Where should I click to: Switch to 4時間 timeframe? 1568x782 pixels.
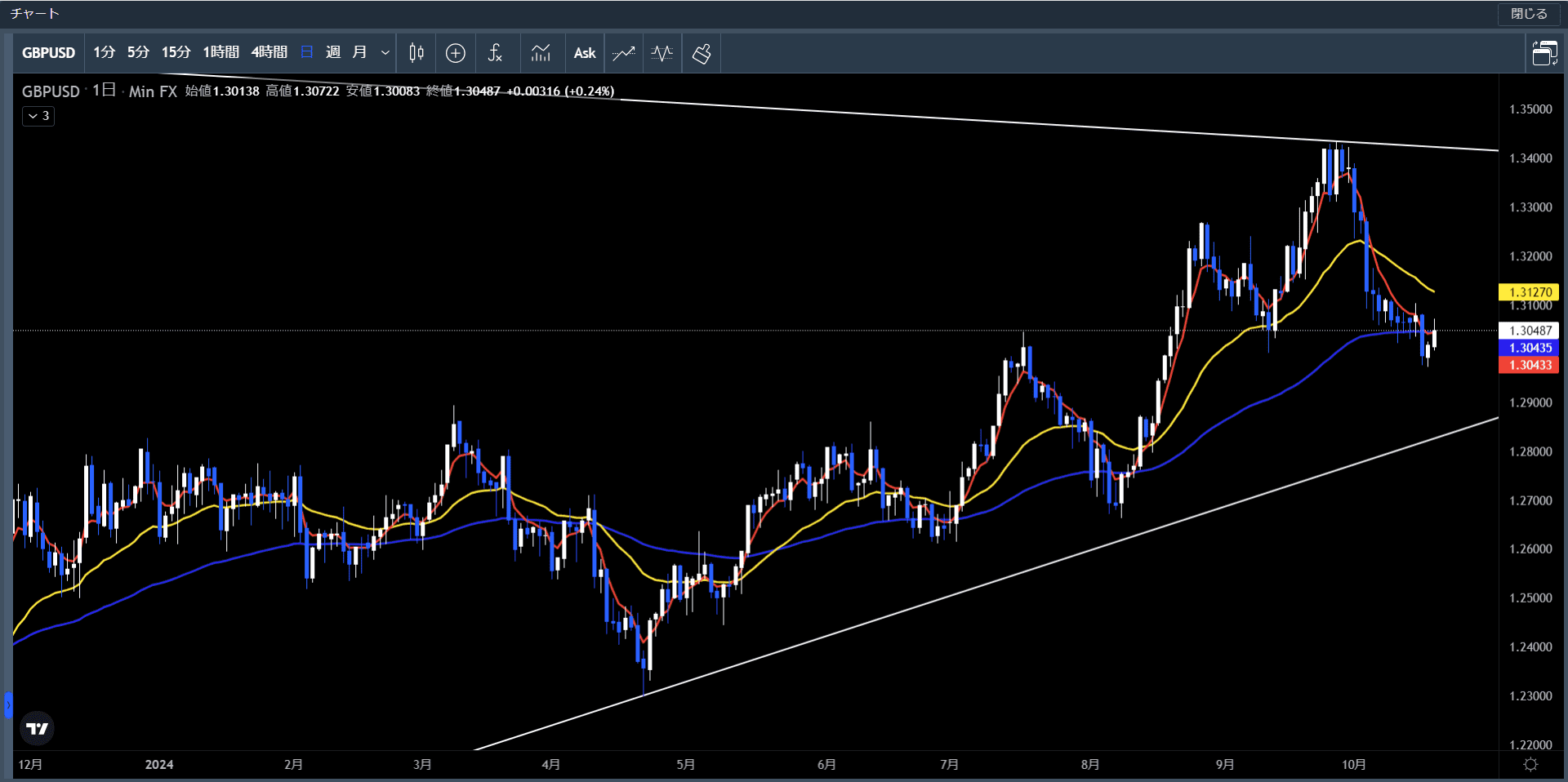(x=269, y=53)
